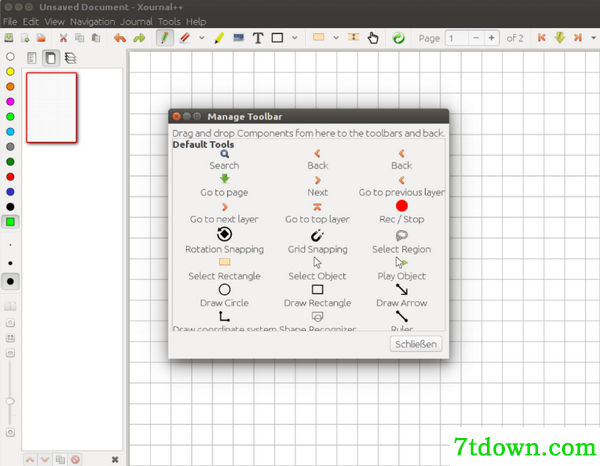The width and height of the screenshot is (600, 466).
Task: Select the thick line width dot
Action: coord(10,282)
